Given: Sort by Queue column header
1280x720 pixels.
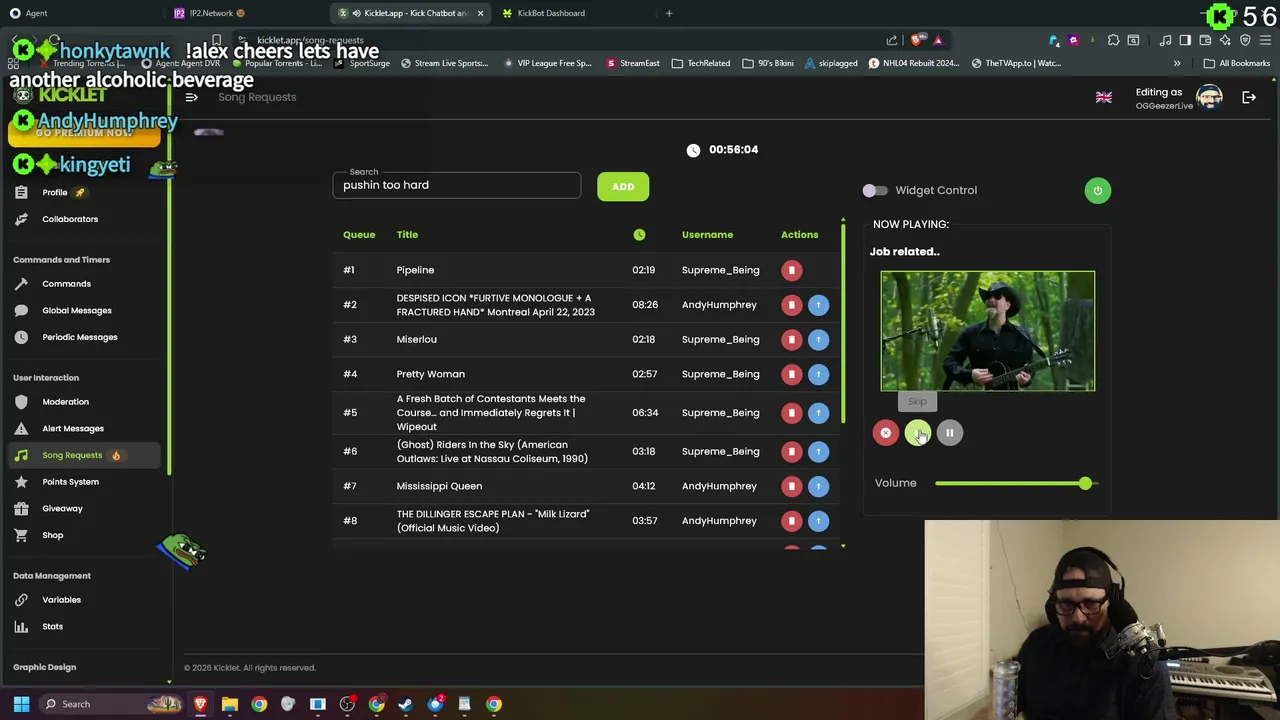Looking at the screenshot, I should point(359,235).
